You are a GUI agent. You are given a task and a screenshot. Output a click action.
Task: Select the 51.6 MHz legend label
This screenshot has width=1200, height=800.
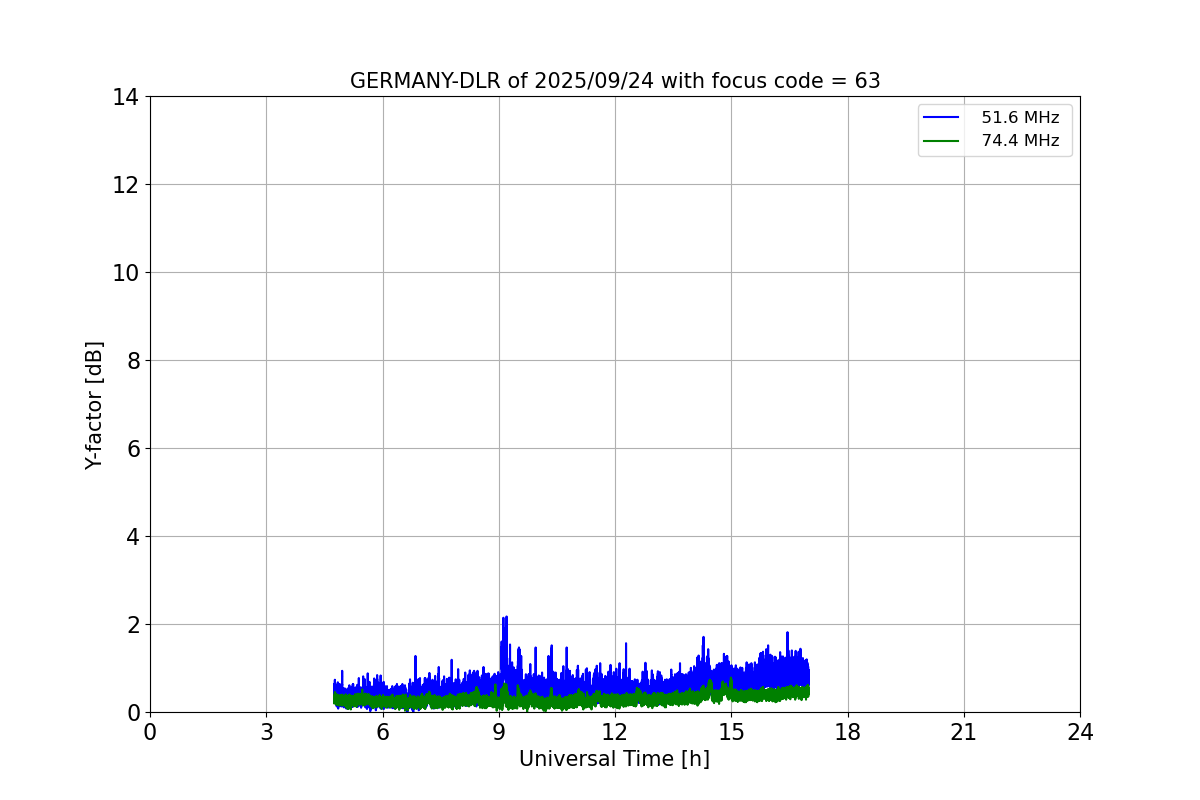[1020, 118]
